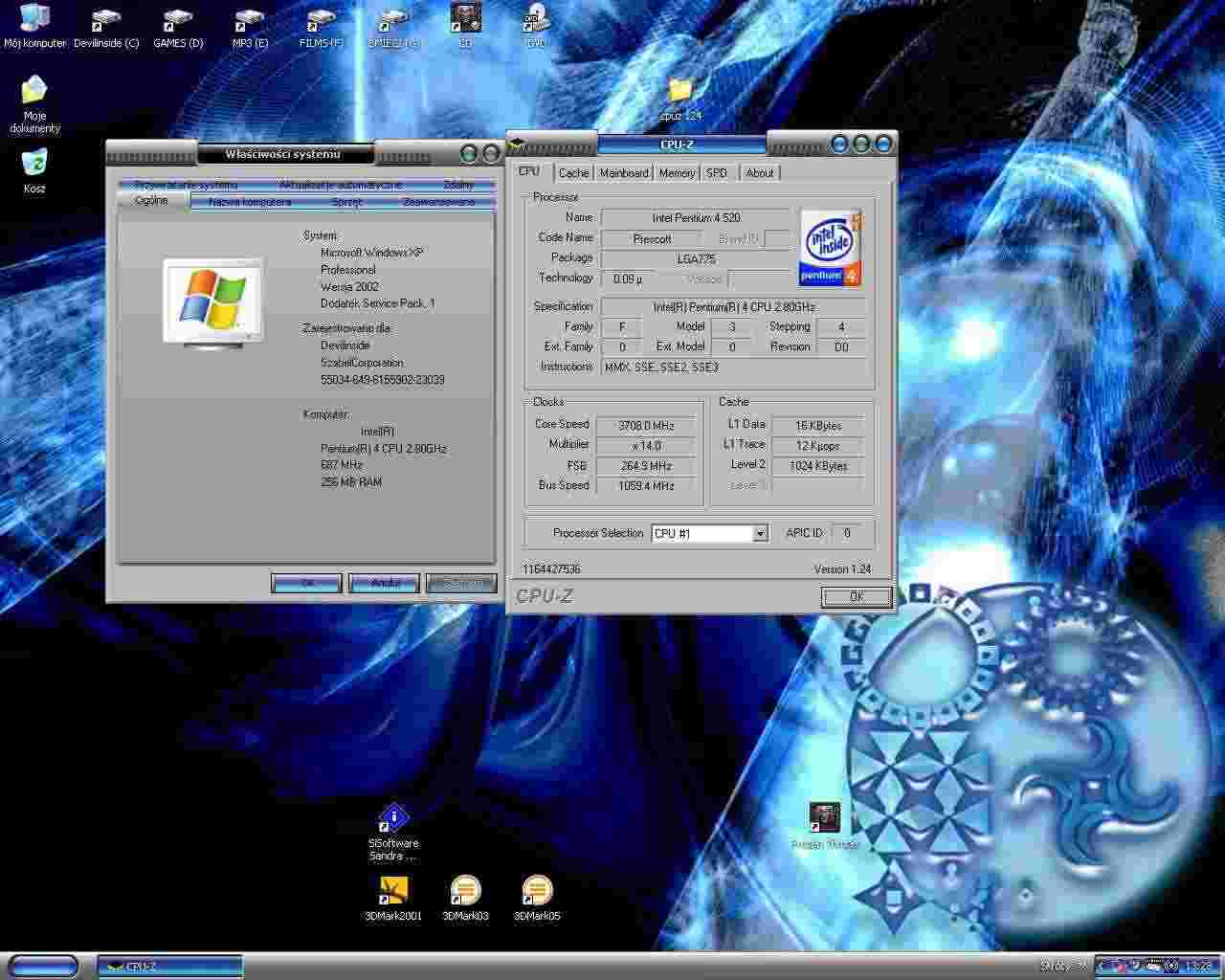
Task: Click the Level 2 cache value 1024 KBytes
Action: pos(818,466)
